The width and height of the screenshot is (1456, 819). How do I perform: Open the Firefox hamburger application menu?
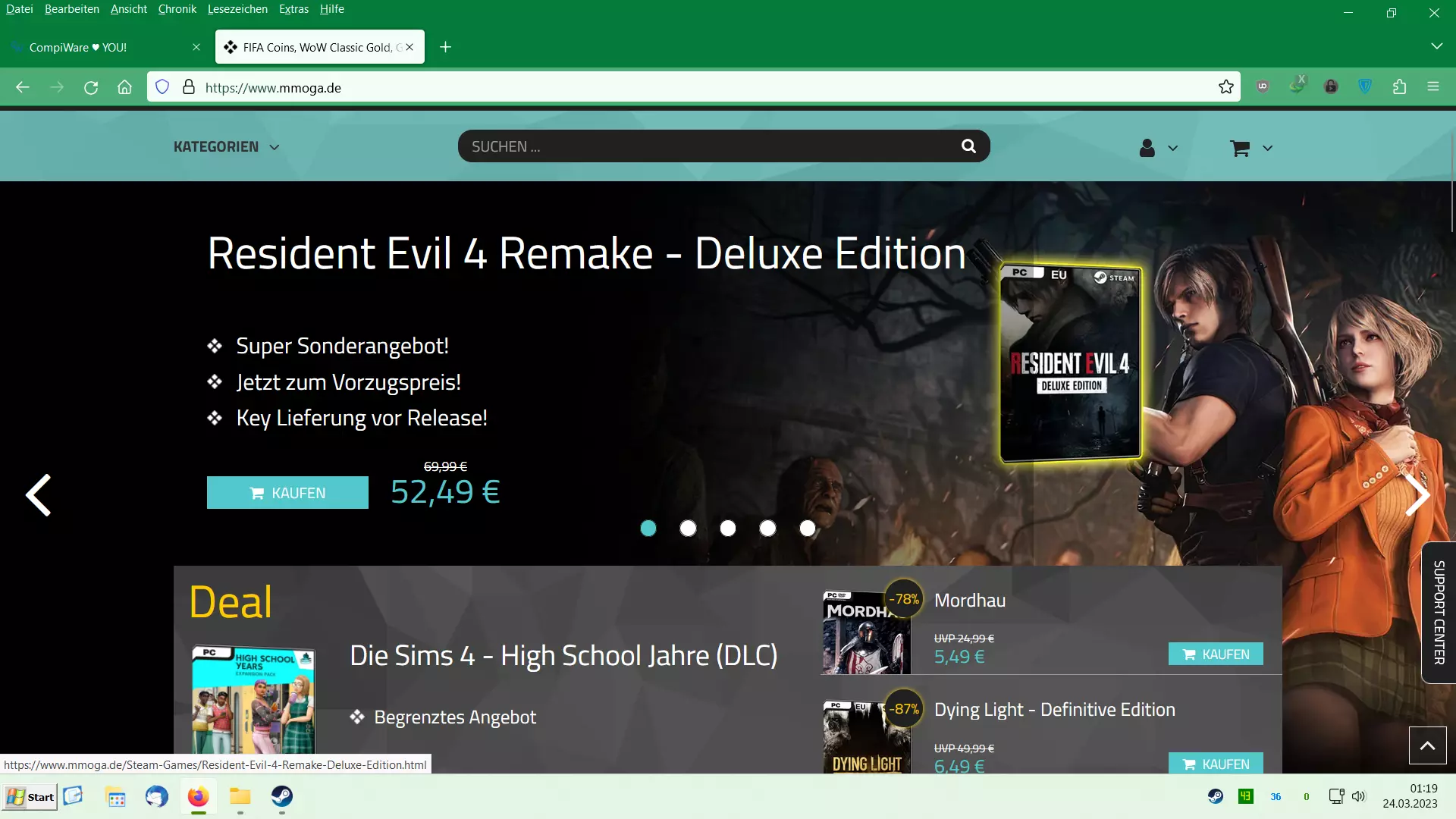[x=1433, y=87]
